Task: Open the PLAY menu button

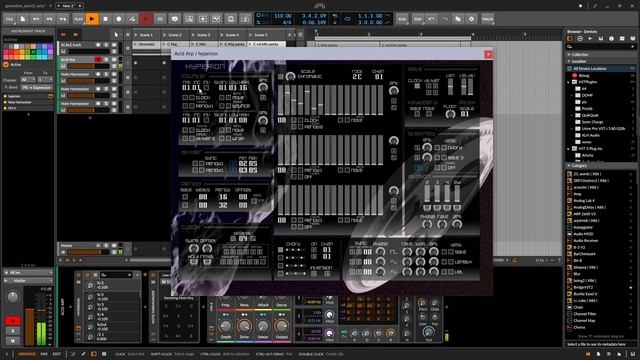Action: click(78, 19)
